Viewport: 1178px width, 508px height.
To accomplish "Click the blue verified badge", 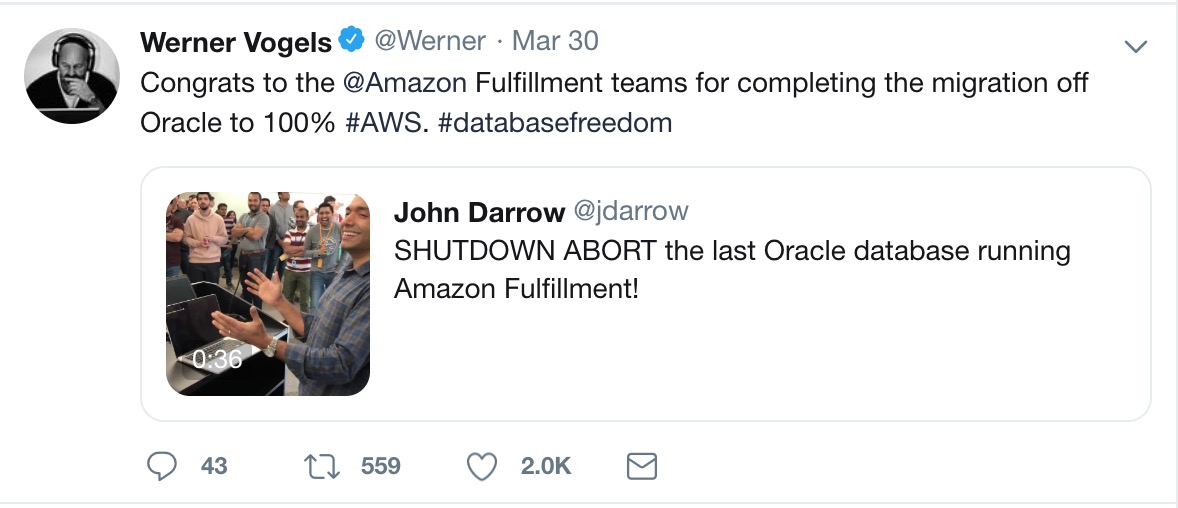I will (x=350, y=41).
